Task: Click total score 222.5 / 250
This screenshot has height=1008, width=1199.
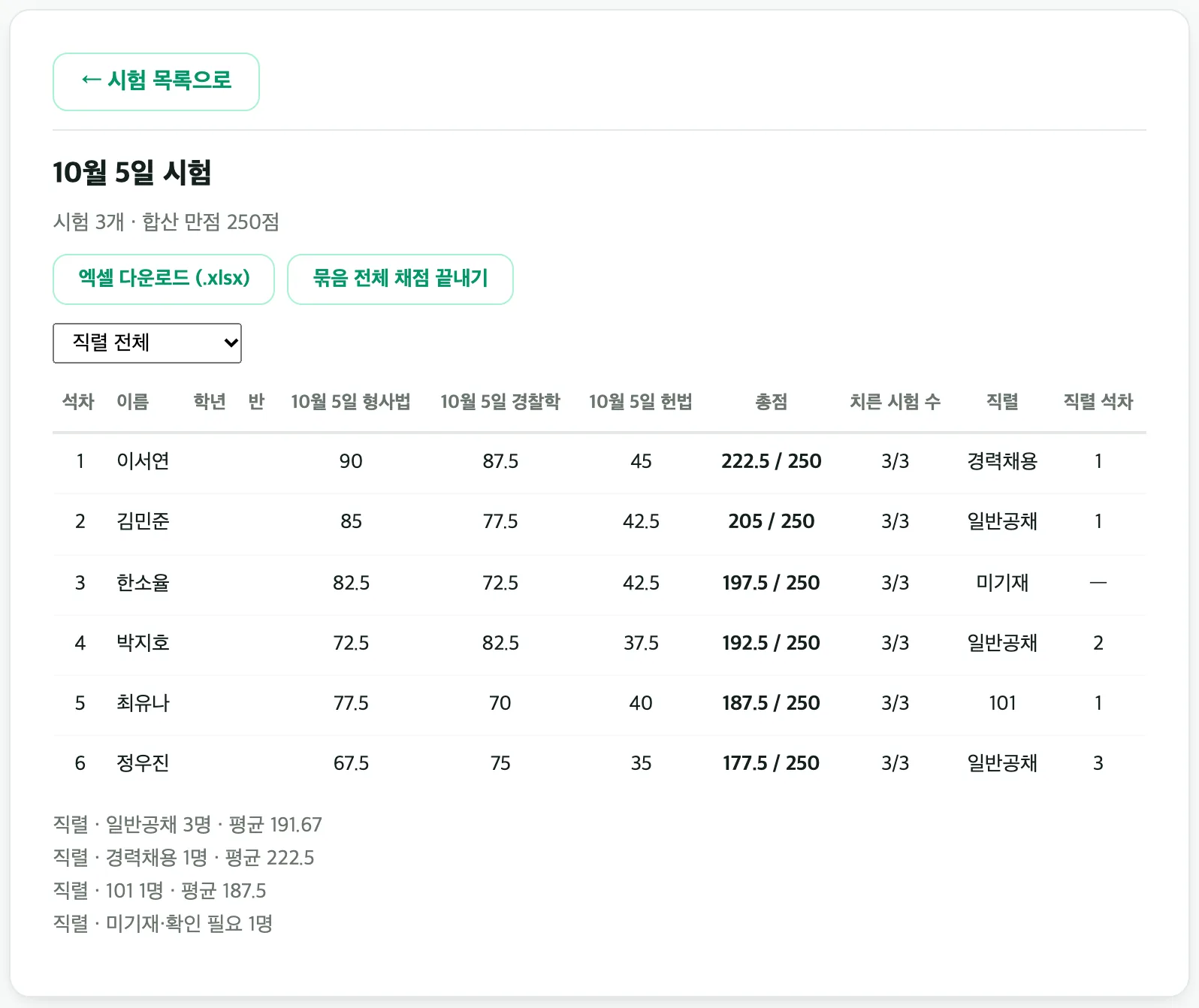Action: coord(772,461)
